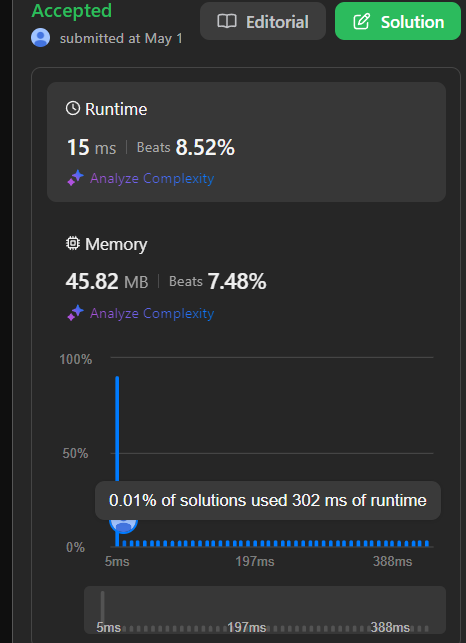Click the range slider handle at 5ms
The image size is (466, 643).
pos(103,608)
